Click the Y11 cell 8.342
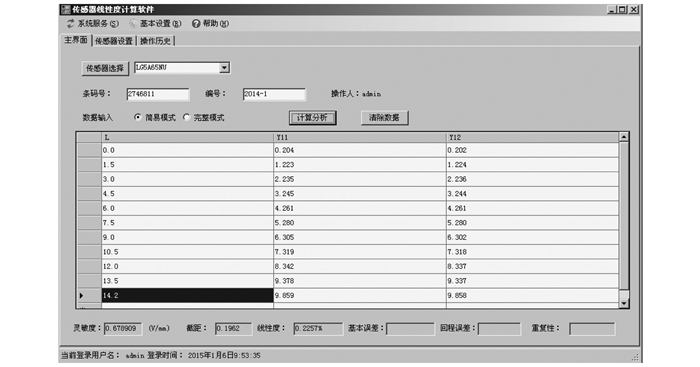700x367 pixels. click(x=360, y=266)
